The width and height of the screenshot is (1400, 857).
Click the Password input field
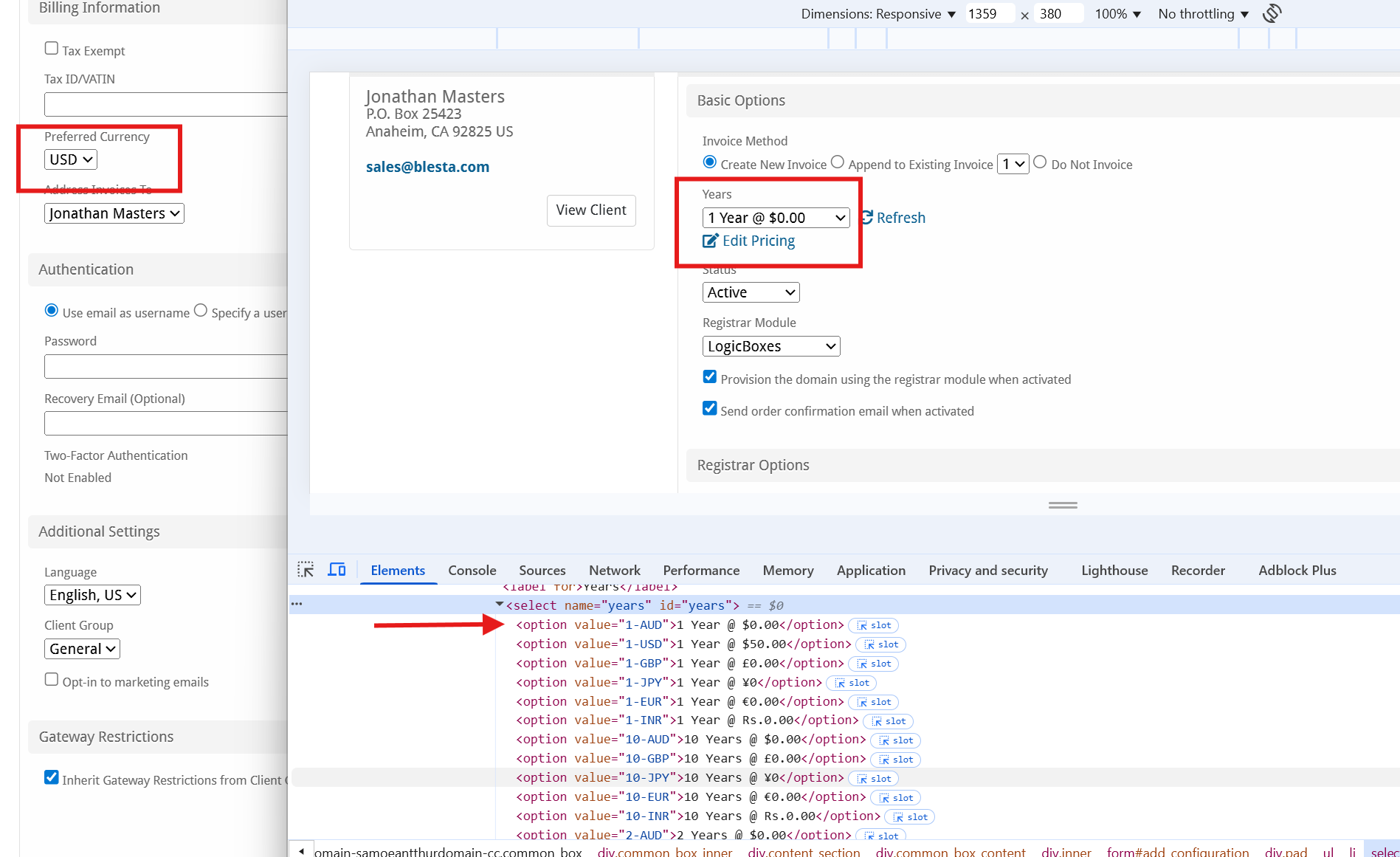point(166,366)
